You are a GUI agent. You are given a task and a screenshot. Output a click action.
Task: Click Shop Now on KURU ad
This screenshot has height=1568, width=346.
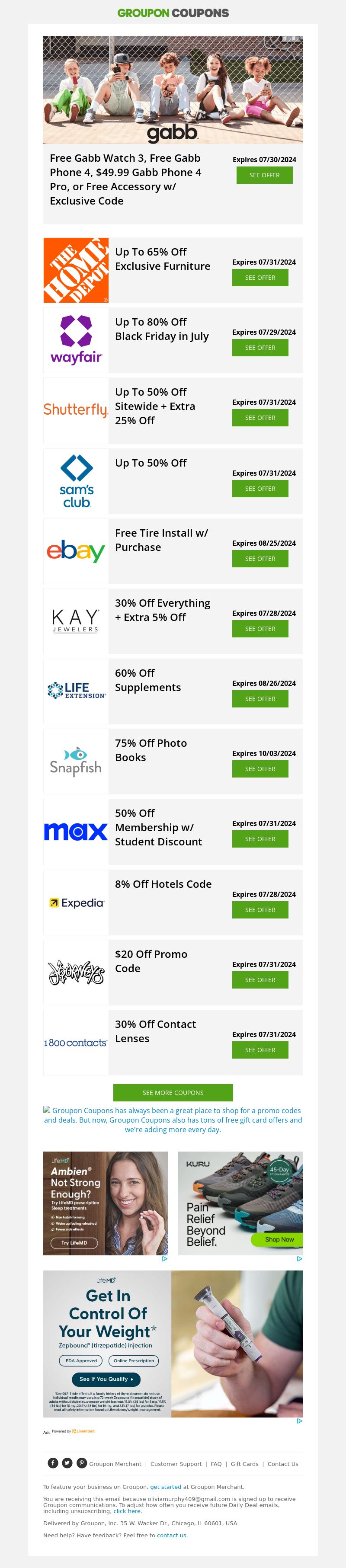pyautogui.click(x=279, y=1238)
